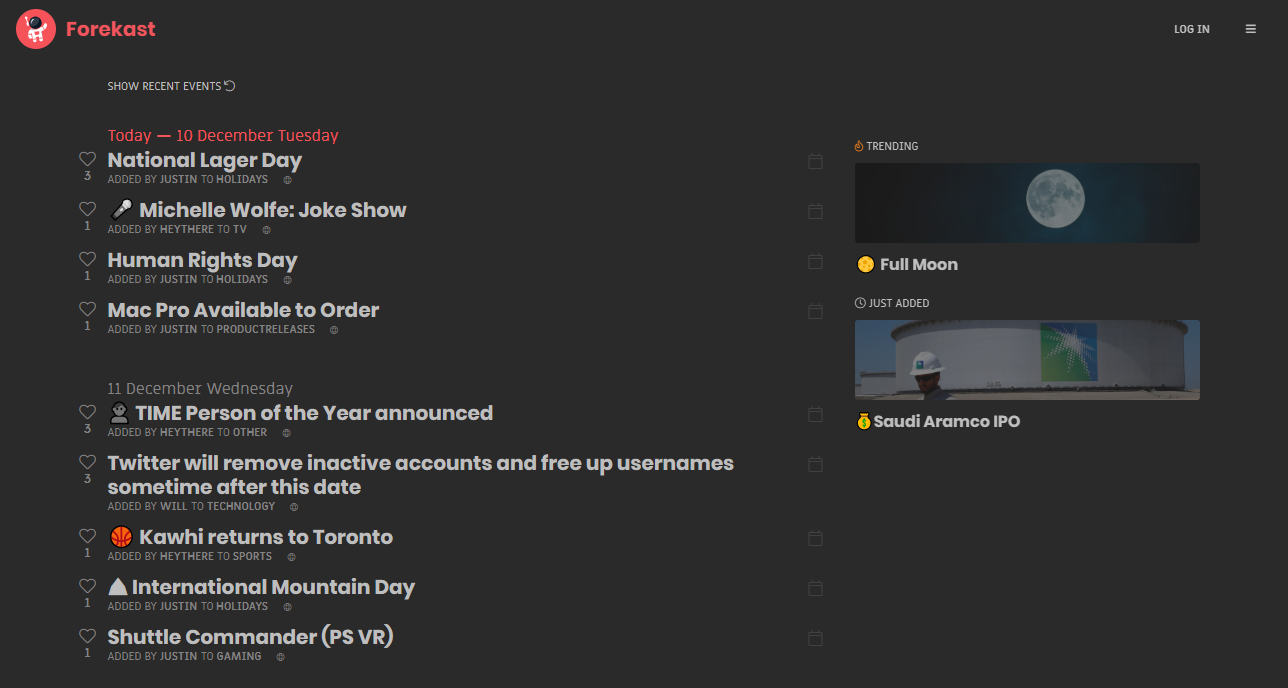Click globe icon under Human Rights Day
The width and height of the screenshot is (1288, 688).
coord(287,280)
